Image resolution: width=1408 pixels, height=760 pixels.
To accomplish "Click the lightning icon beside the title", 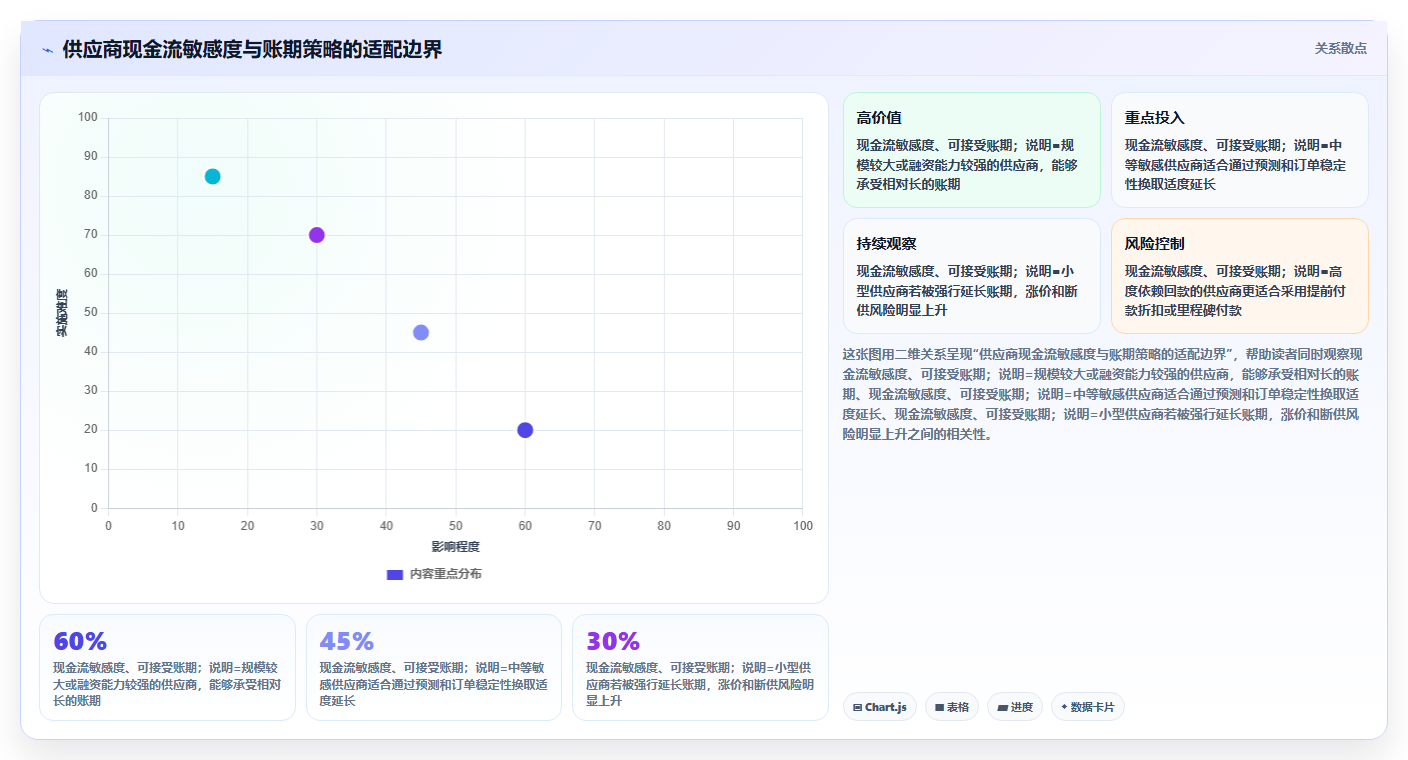I will (x=48, y=50).
